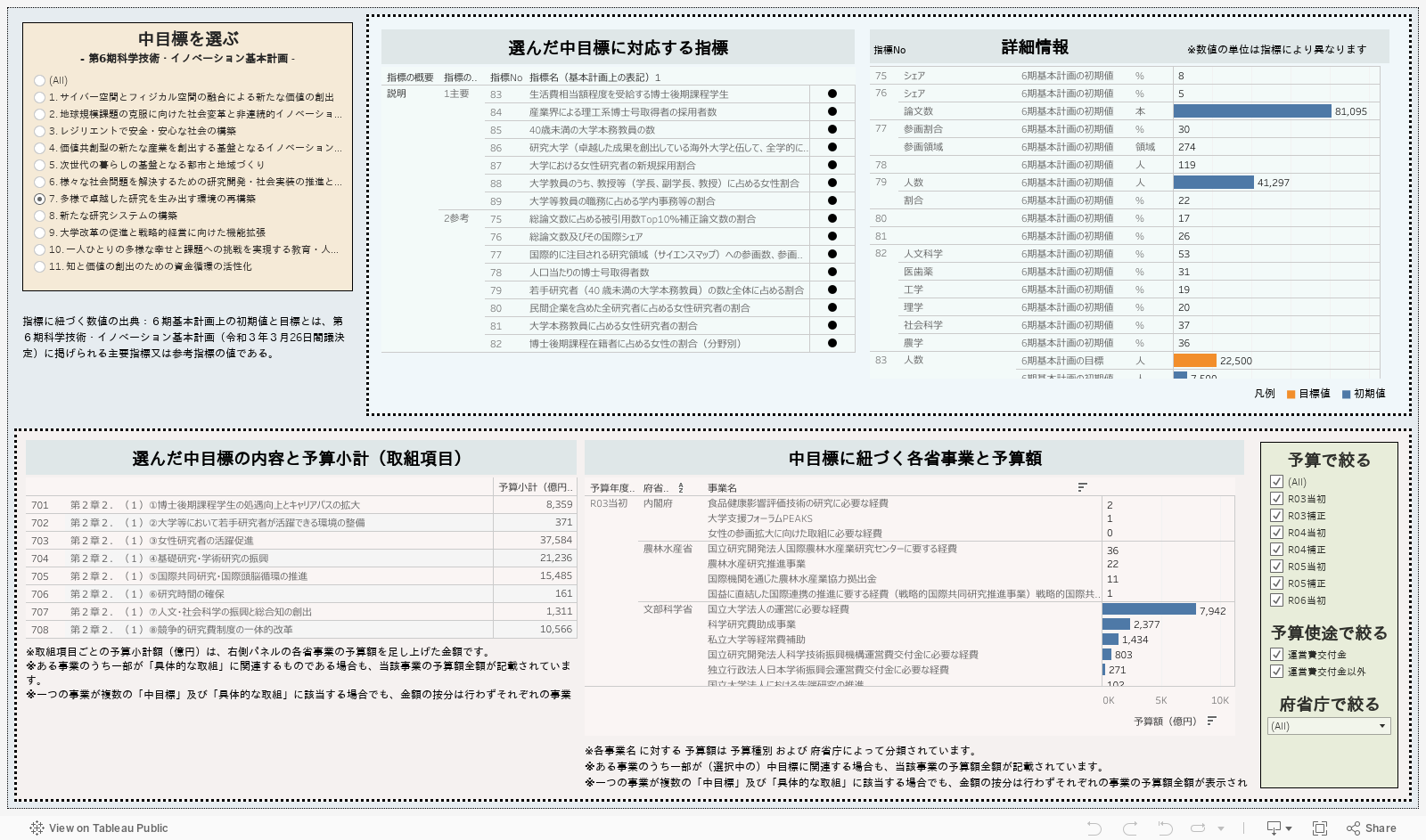Select row 708 競争的研究費制度の一体的改革
The image size is (1426, 840).
pyautogui.click(x=301, y=630)
